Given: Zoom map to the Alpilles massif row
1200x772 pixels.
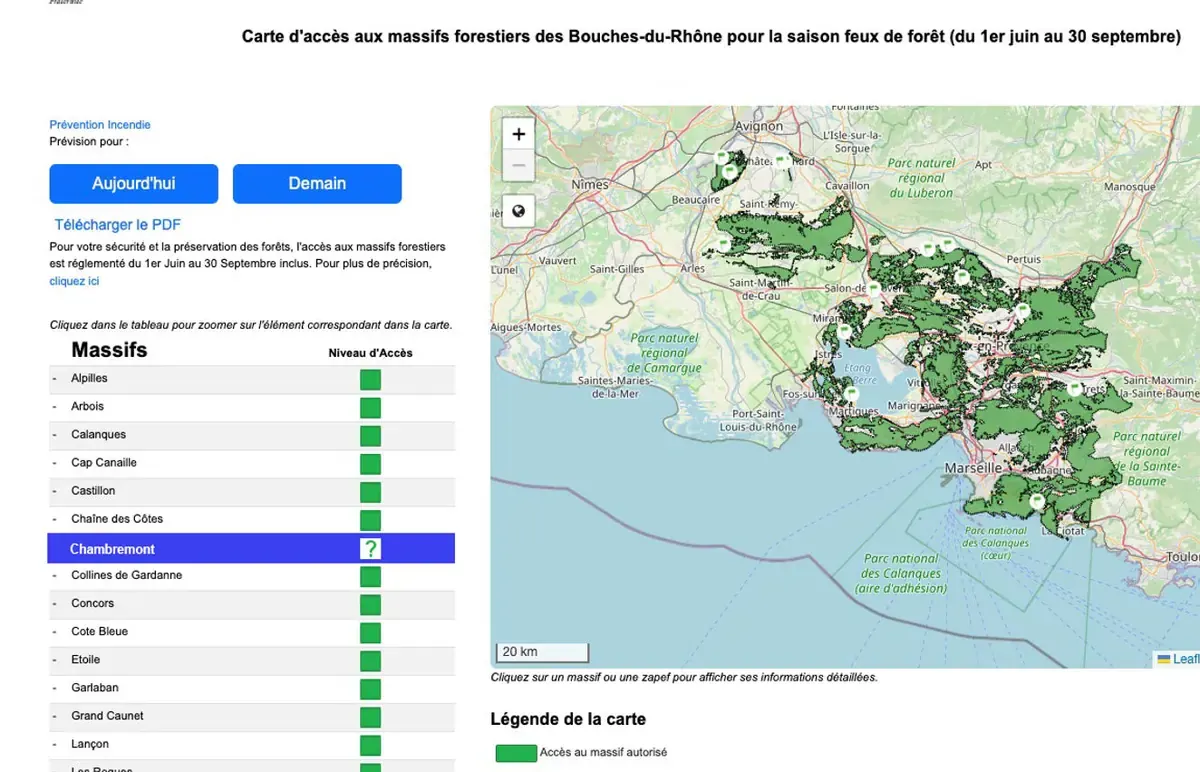Looking at the screenshot, I should [251, 379].
